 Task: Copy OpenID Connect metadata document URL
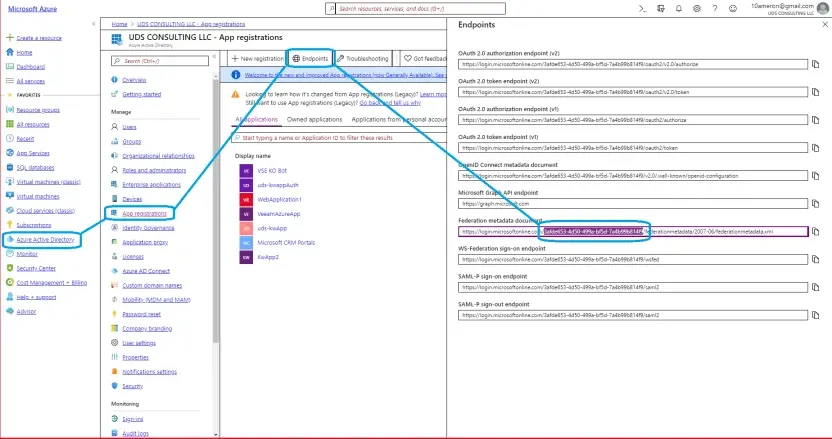(816, 176)
